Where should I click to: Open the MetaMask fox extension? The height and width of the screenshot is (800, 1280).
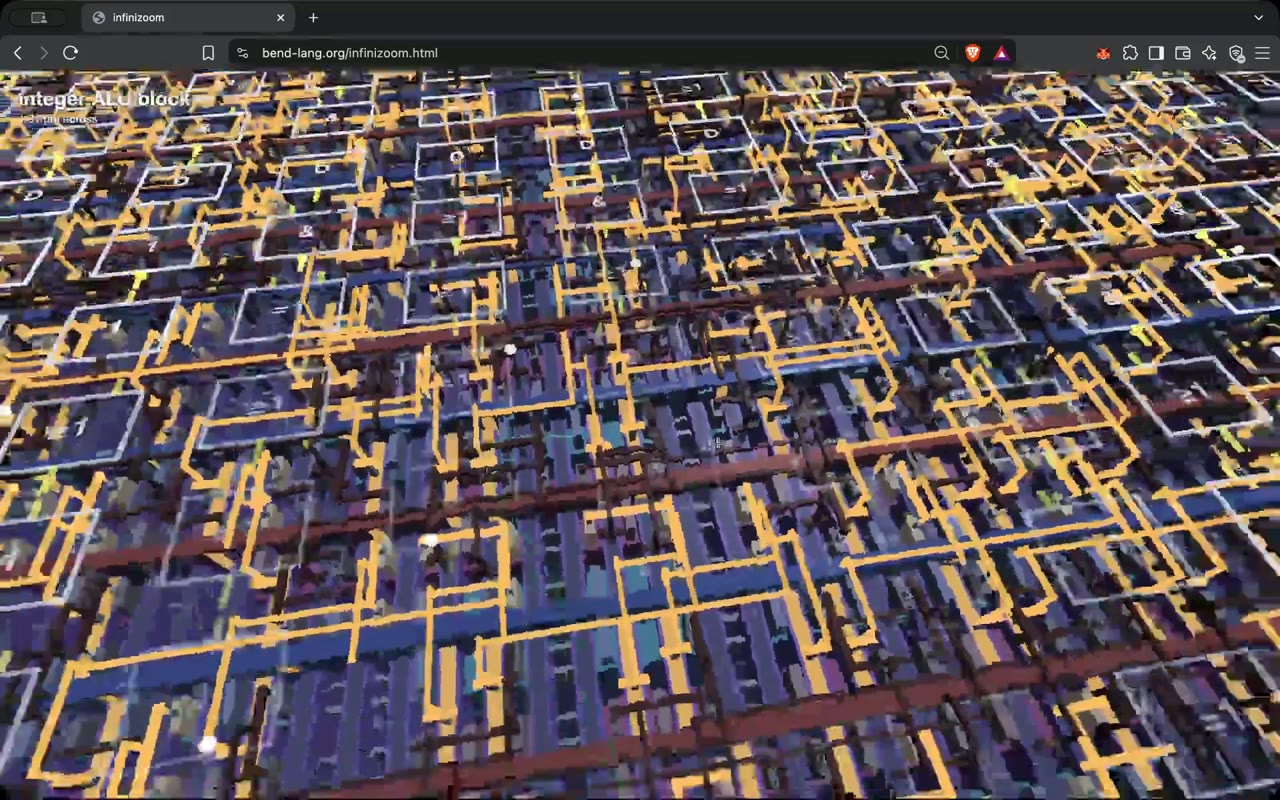click(1103, 53)
